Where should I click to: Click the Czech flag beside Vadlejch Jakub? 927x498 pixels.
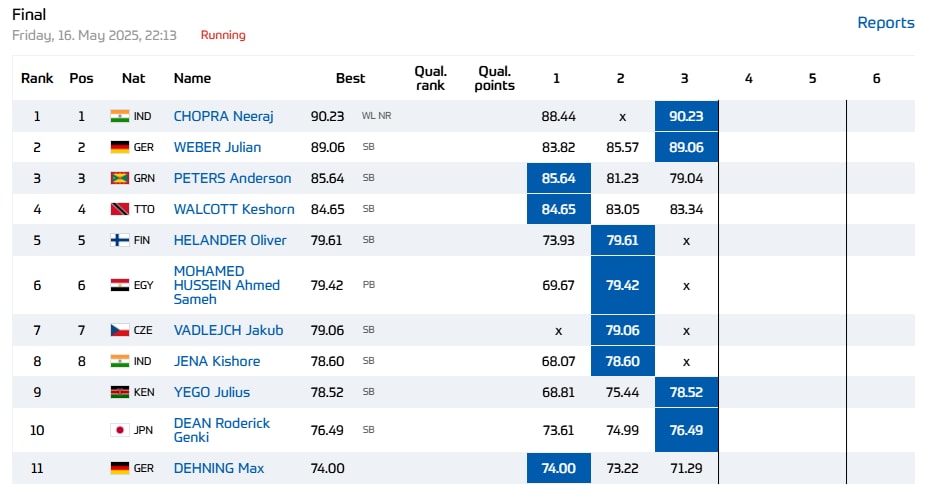click(x=119, y=330)
